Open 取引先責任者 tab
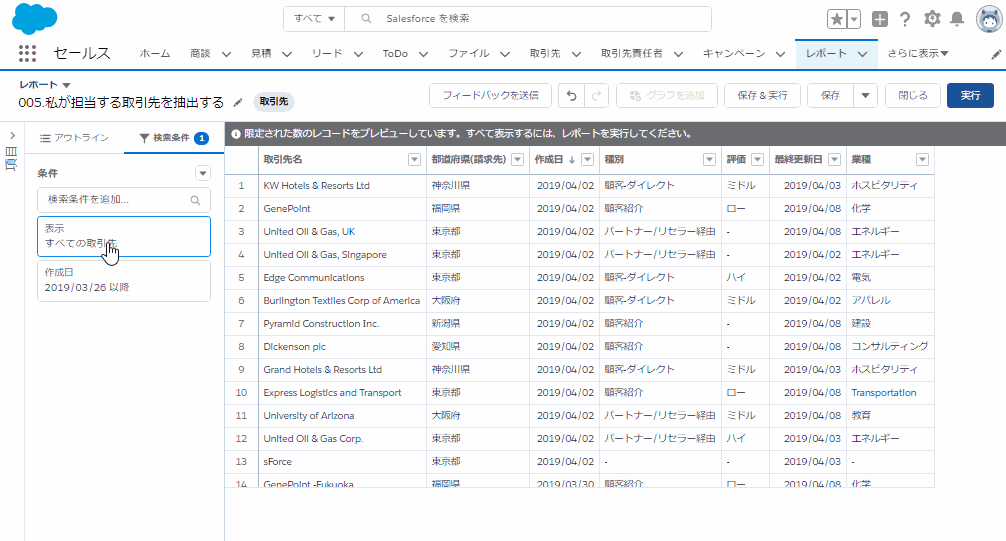 click(632, 54)
